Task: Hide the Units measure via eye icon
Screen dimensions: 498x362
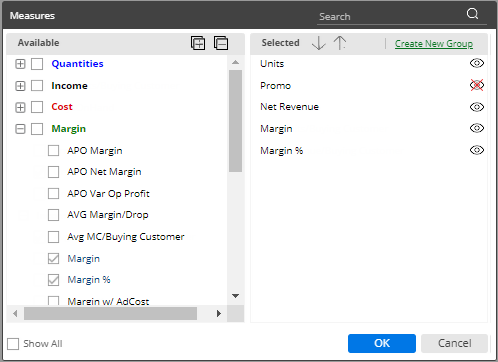Action: (x=477, y=63)
